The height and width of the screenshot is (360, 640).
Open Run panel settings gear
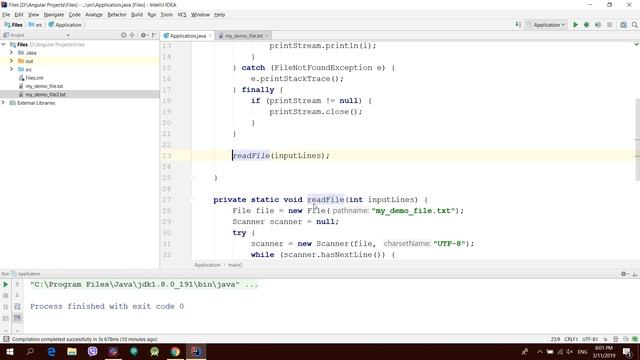[x=624, y=274]
